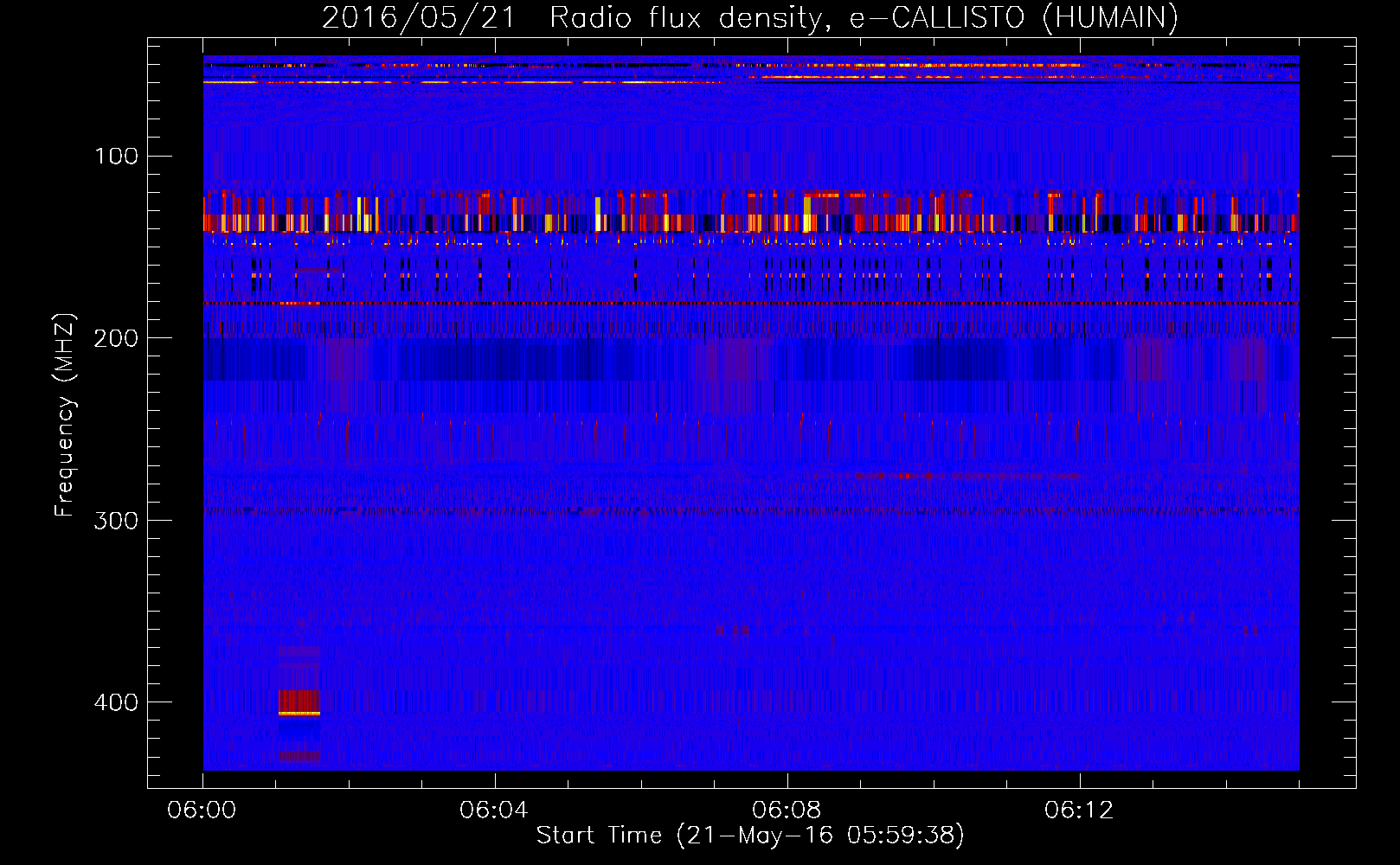This screenshot has height=865, width=1400.
Task: Click the 06:08 time tick label
Action: click(x=787, y=811)
